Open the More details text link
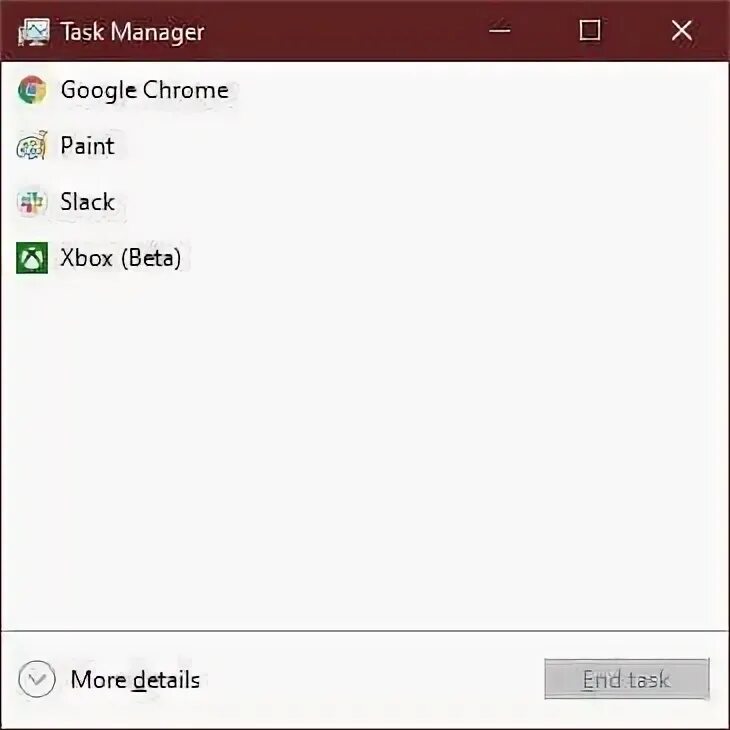Viewport: 730px width, 730px height. (x=135, y=681)
